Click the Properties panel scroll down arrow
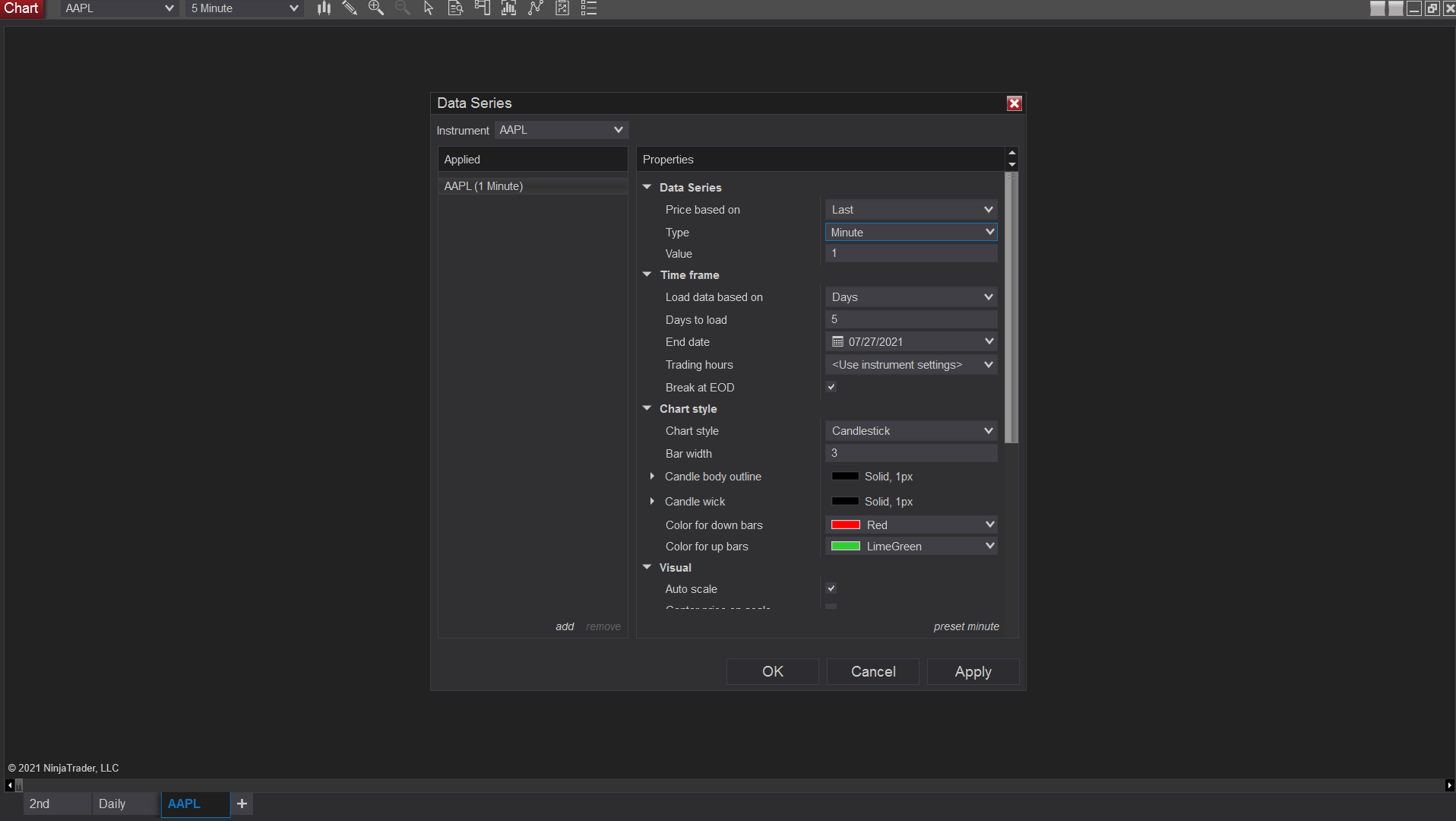This screenshot has height=821, width=1456. click(1011, 165)
